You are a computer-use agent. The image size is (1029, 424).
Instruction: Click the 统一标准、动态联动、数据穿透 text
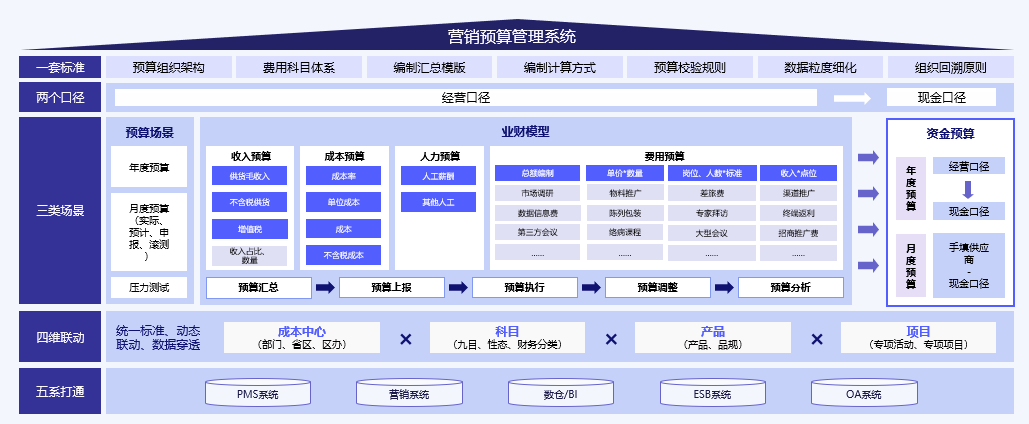coord(158,337)
